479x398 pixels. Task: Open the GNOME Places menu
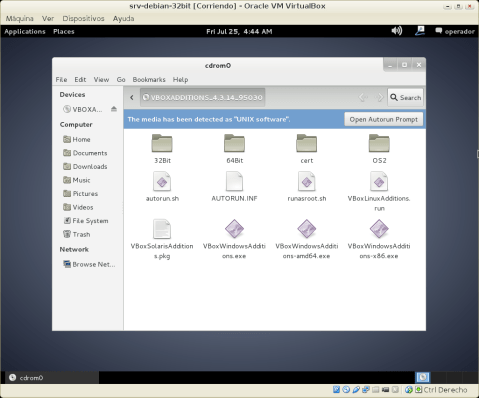point(64,31)
